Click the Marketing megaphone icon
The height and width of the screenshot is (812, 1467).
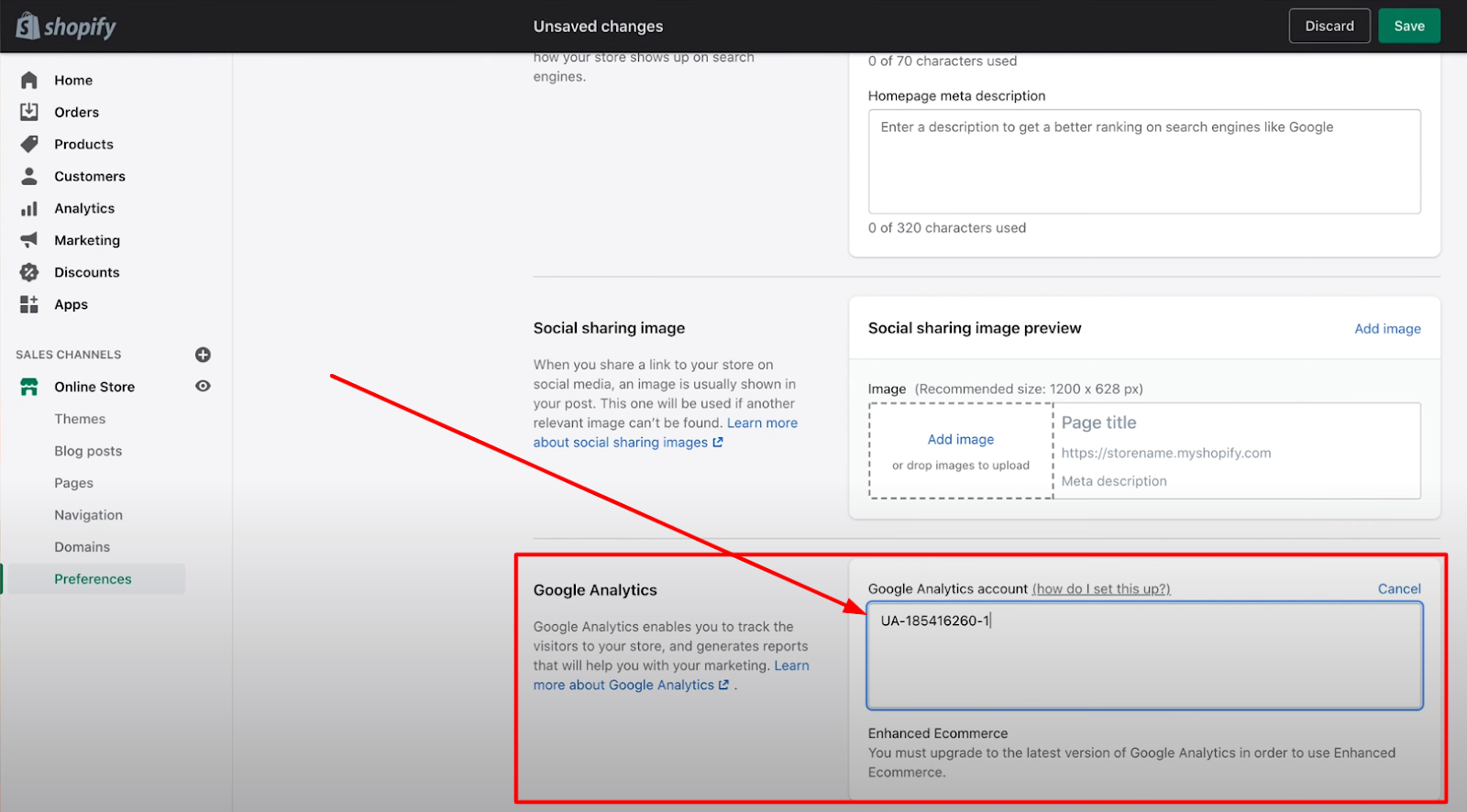click(29, 240)
